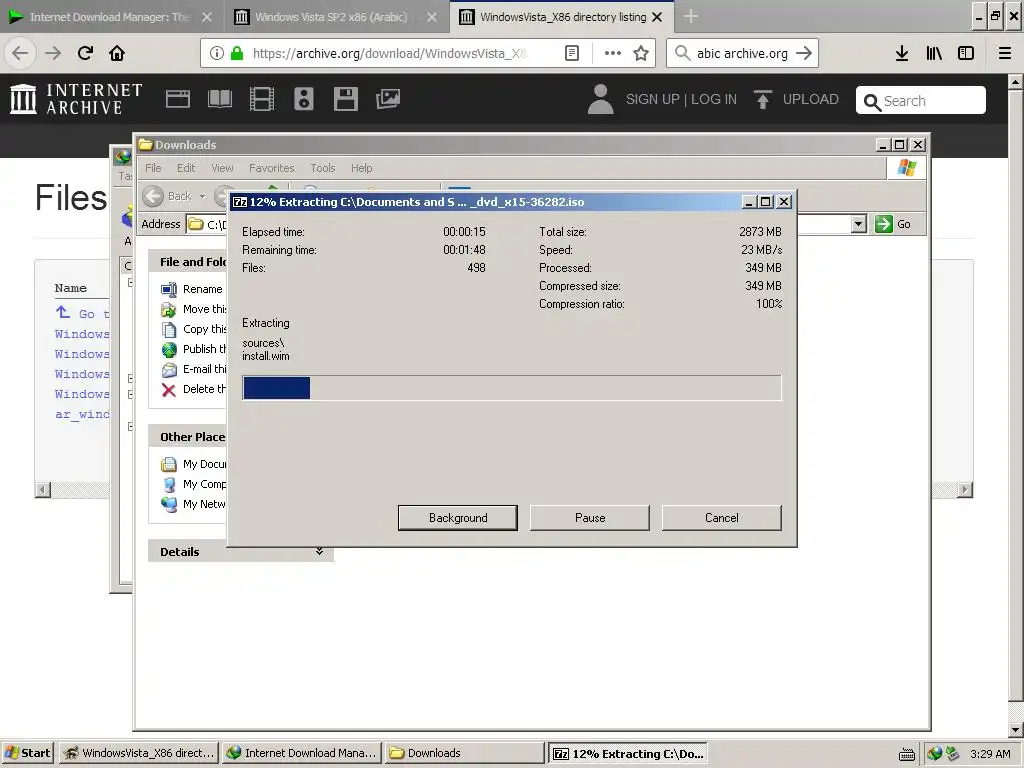Open Internet Archive texts book icon
The width and height of the screenshot is (1024, 768).
pos(219,99)
